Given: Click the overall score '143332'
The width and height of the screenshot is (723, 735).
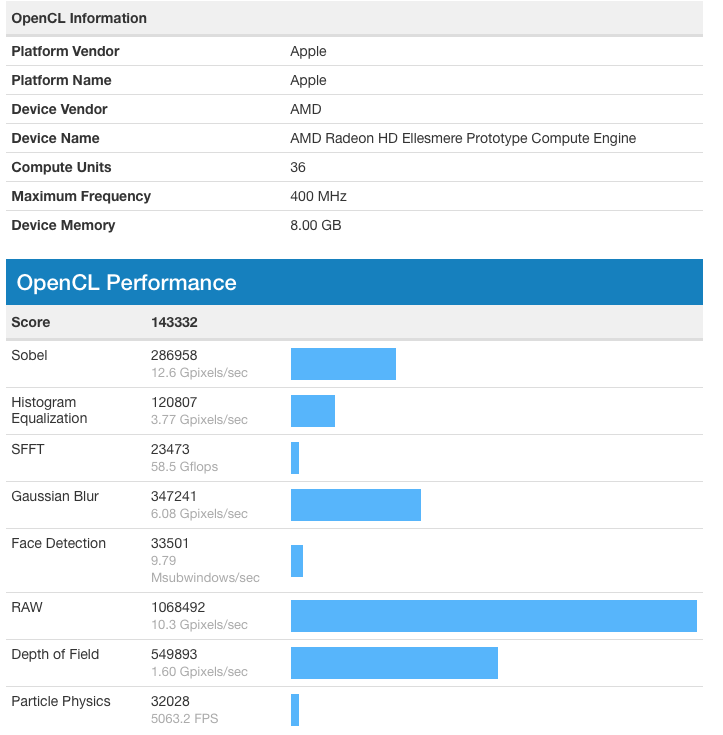Looking at the screenshot, I should (x=174, y=322).
